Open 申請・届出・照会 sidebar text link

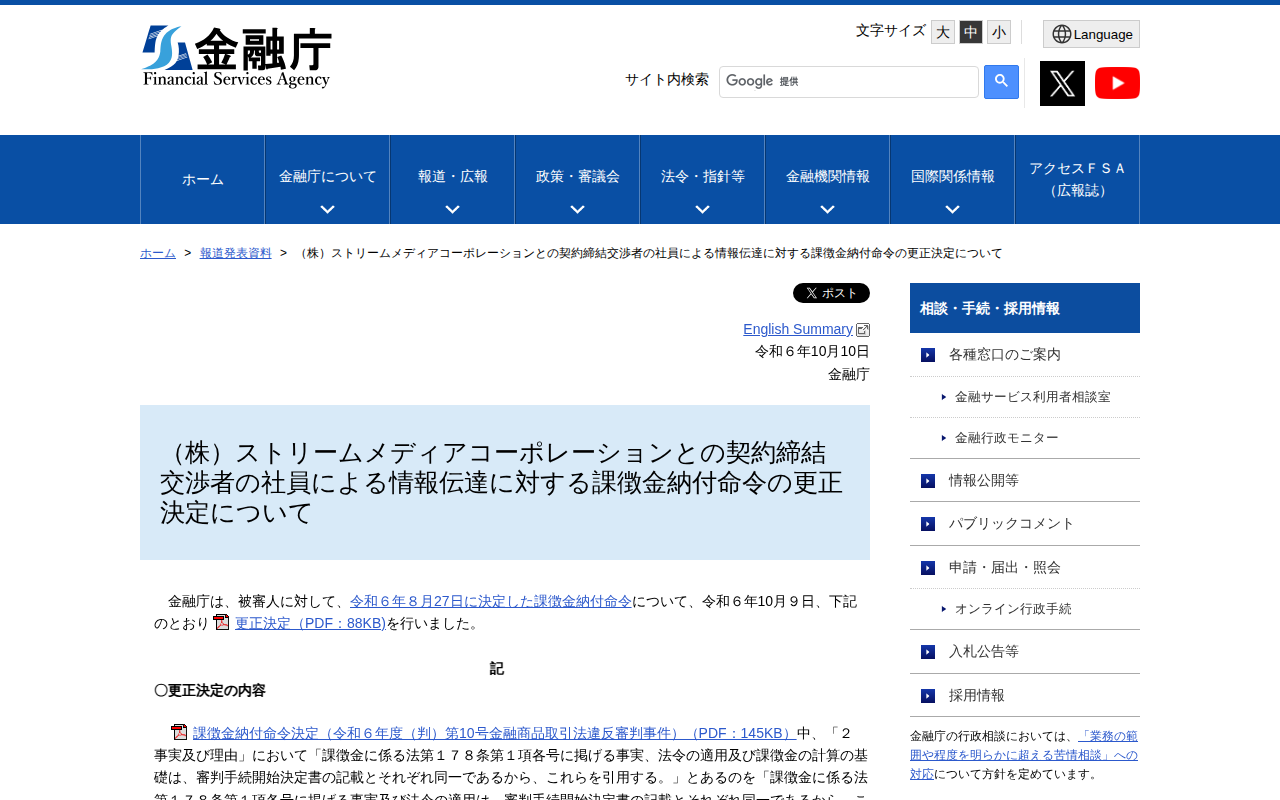pos(1005,568)
